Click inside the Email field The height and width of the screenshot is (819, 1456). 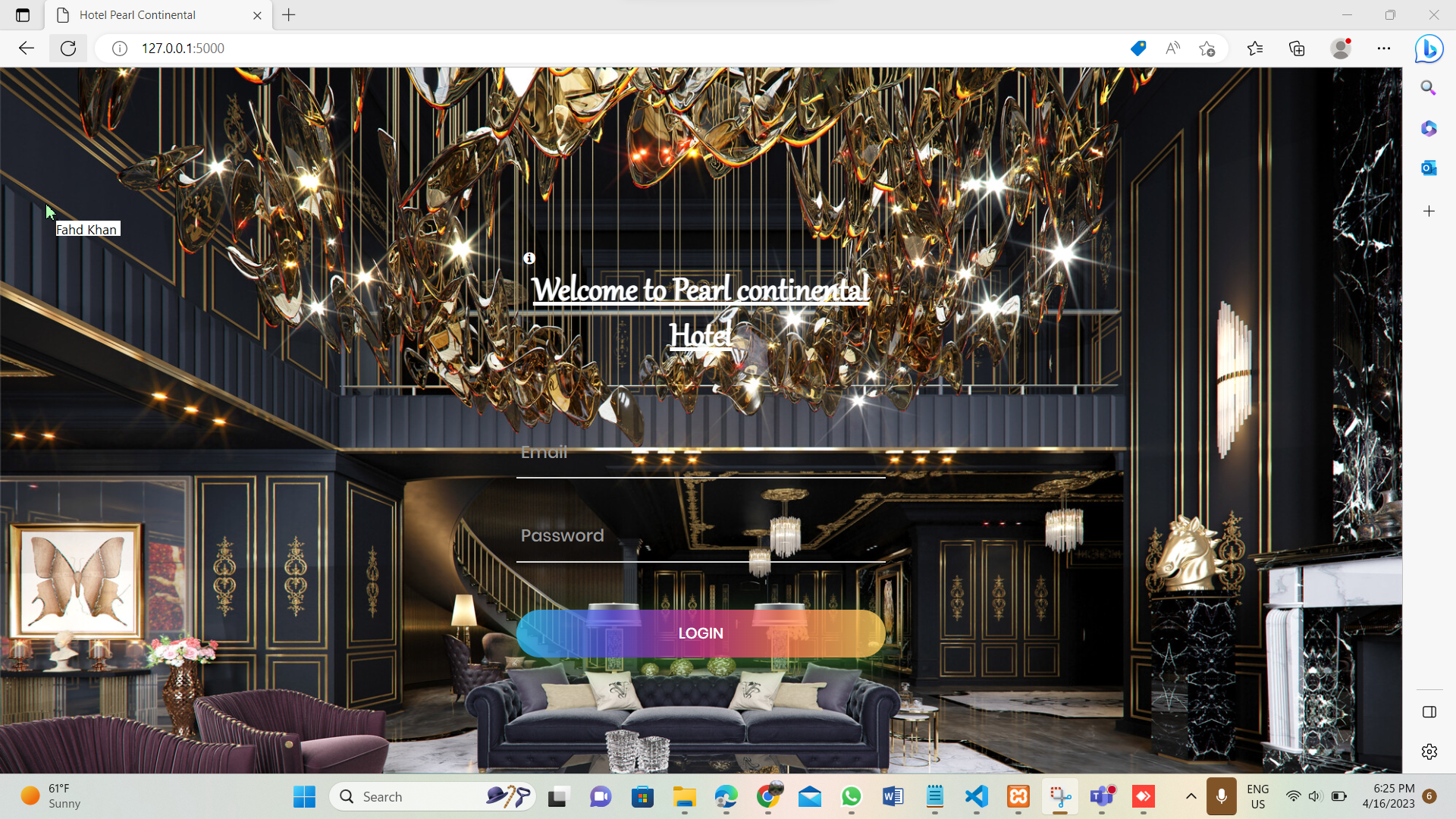pyautogui.click(x=700, y=463)
